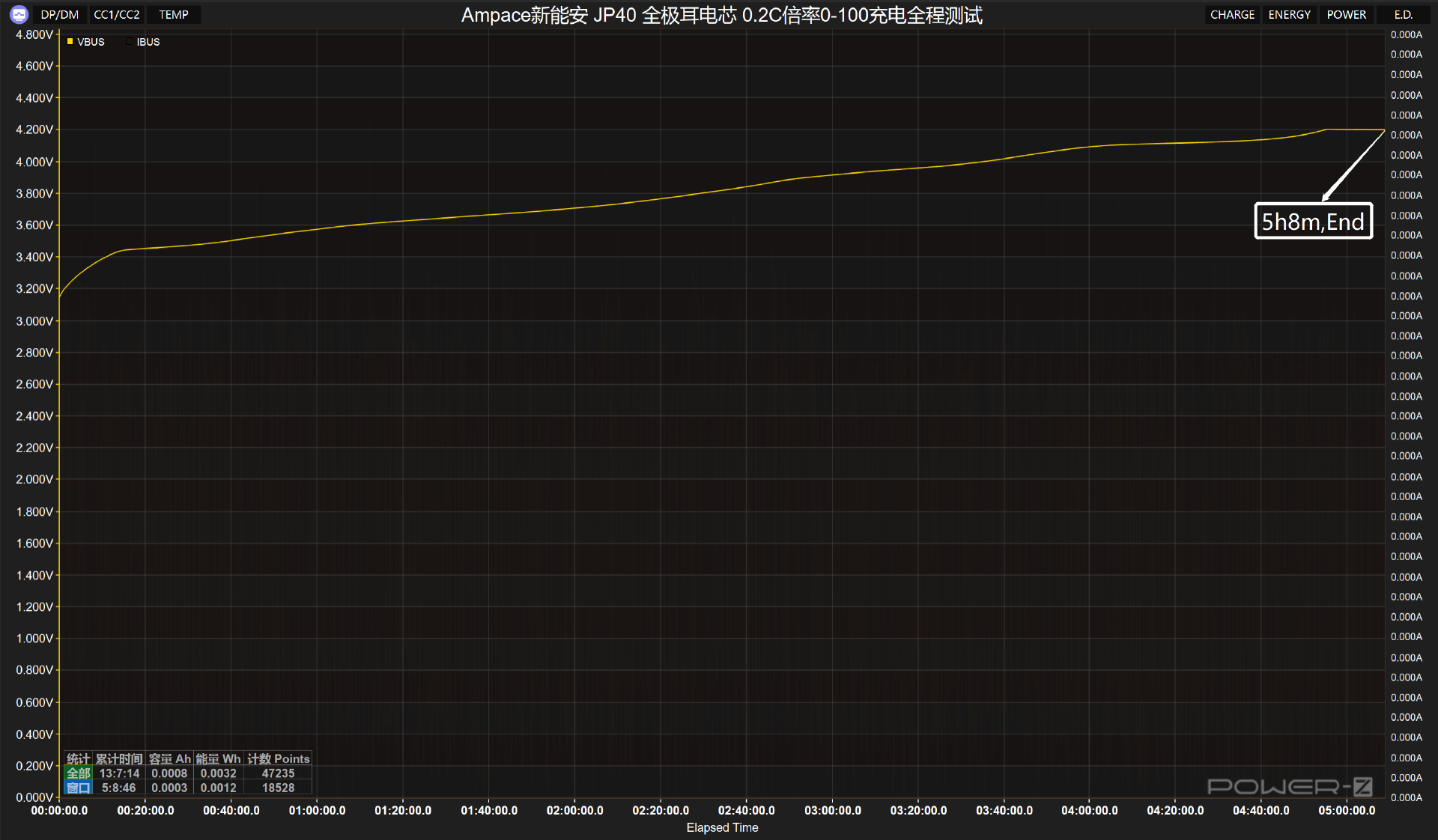Click the 18528 points count cell
Image resolution: width=1438 pixels, height=840 pixels.
[x=278, y=788]
